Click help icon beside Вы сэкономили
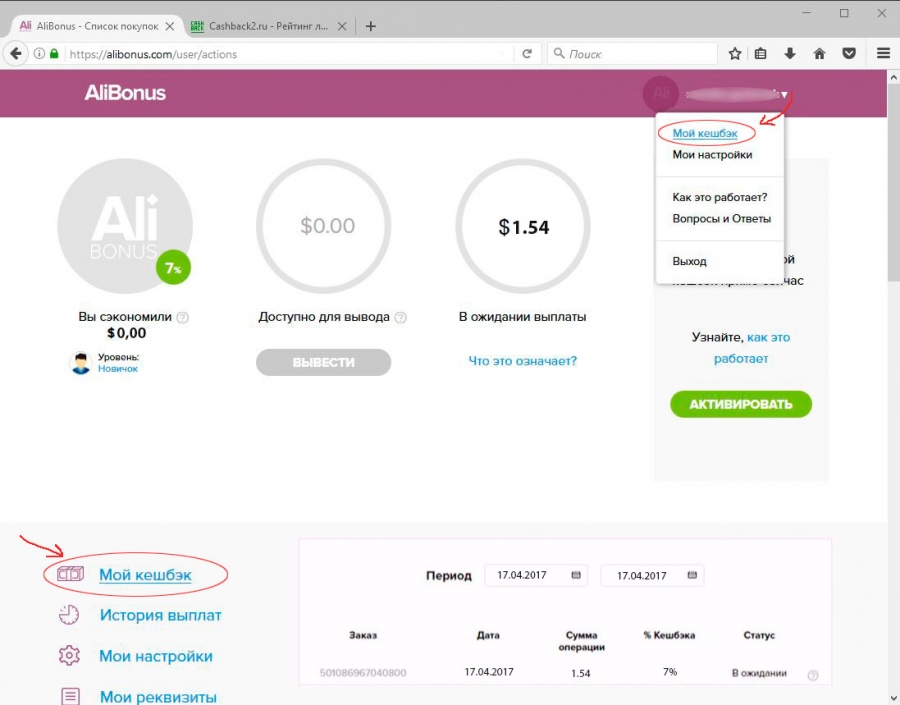This screenshot has height=705, width=900. [x=183, y=317]
